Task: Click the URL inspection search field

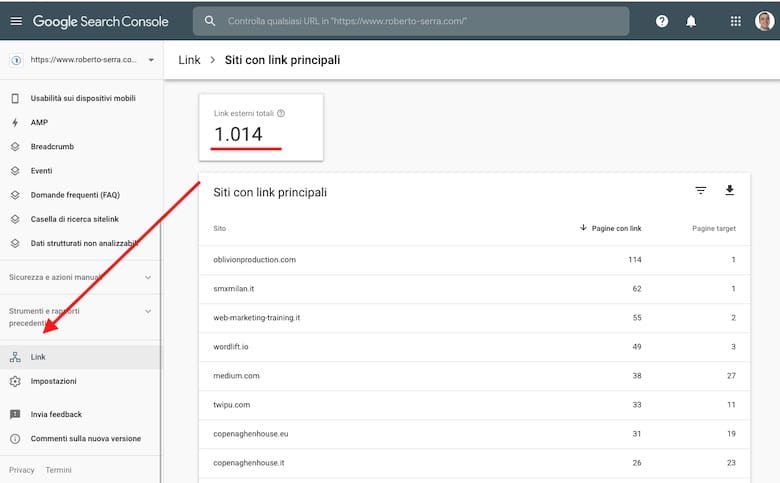Action: pos(411,21)
